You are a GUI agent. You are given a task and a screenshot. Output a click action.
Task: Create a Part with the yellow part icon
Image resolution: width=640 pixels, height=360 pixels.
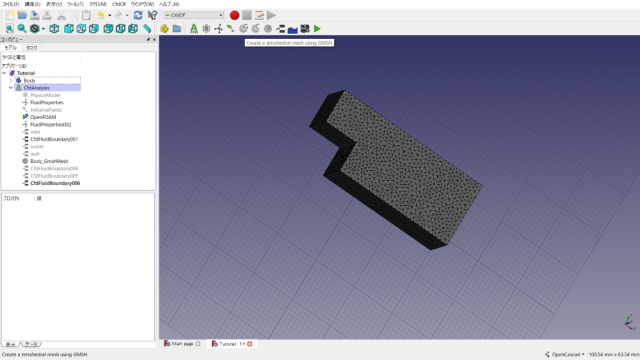click(x=164, y=29)
